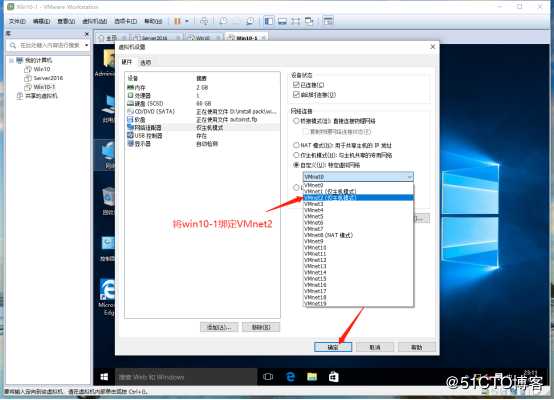Switch to the Win10-1 VM tab

tap(246, 37)
